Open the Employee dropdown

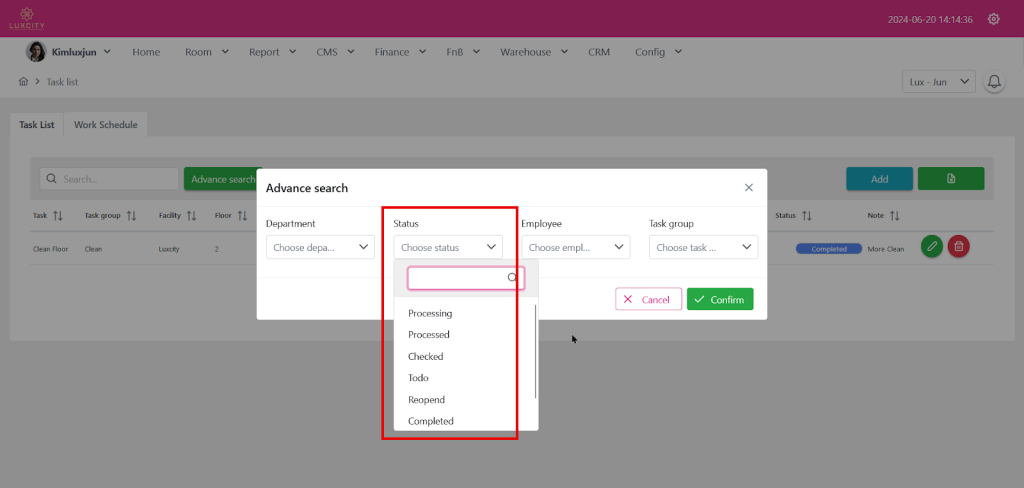click(x=575, y=247)
